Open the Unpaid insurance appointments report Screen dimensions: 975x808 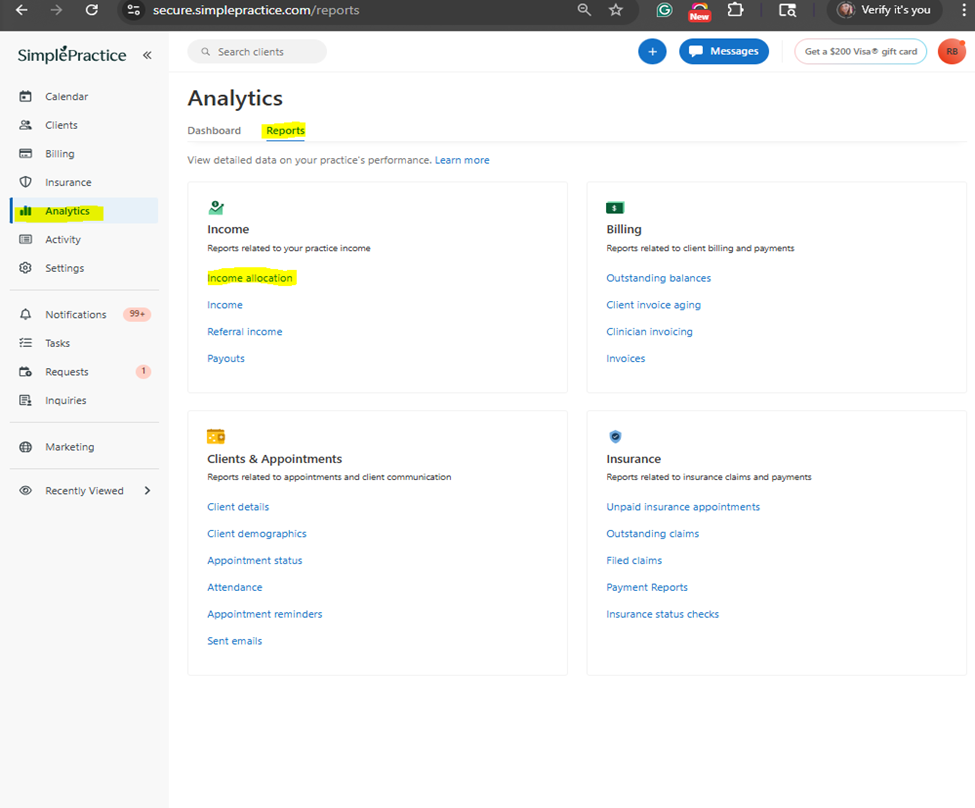pos(683,507)
